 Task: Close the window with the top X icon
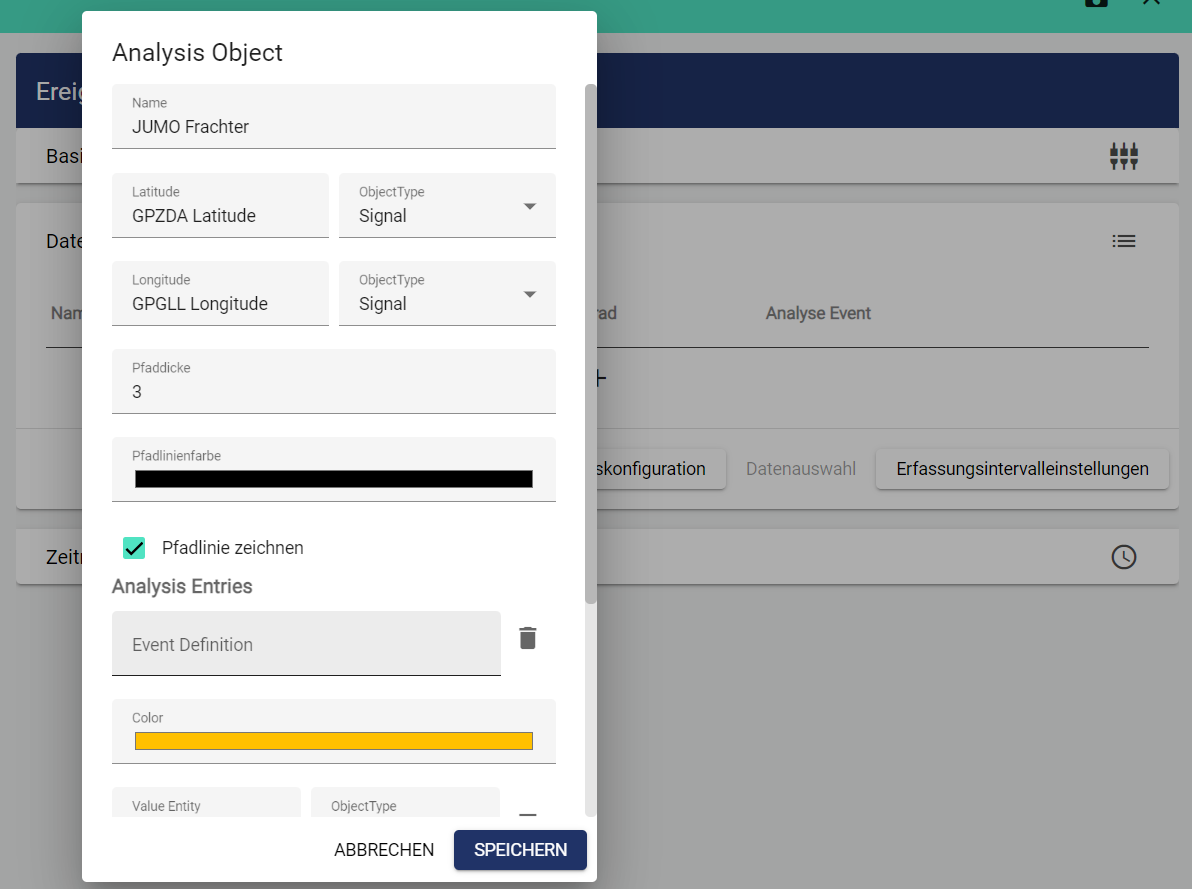point(1151,3)
